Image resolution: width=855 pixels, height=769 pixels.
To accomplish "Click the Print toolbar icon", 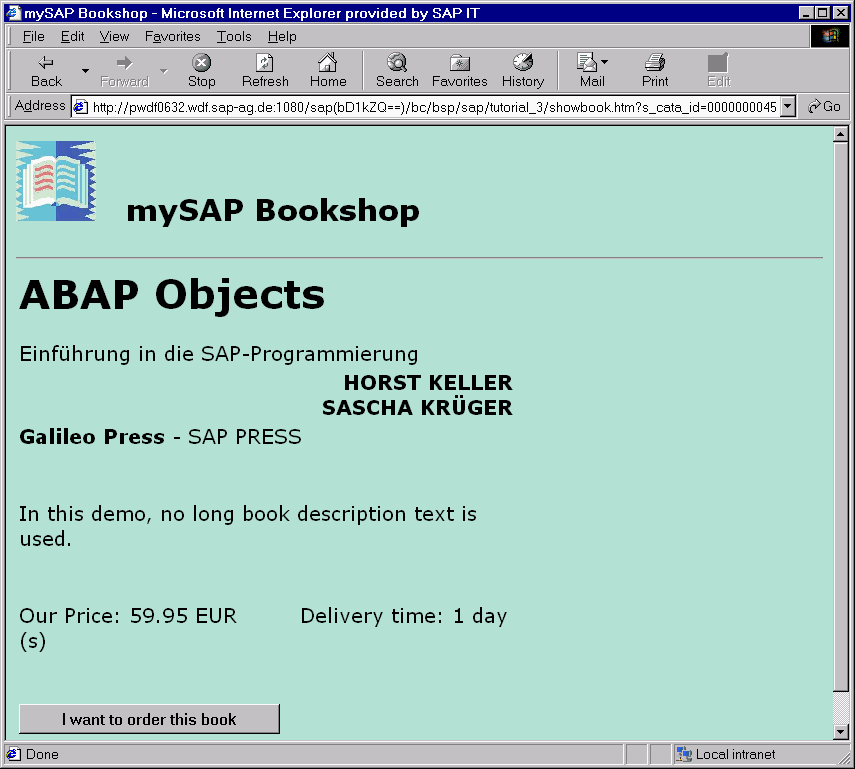I will tap(655, 63).
